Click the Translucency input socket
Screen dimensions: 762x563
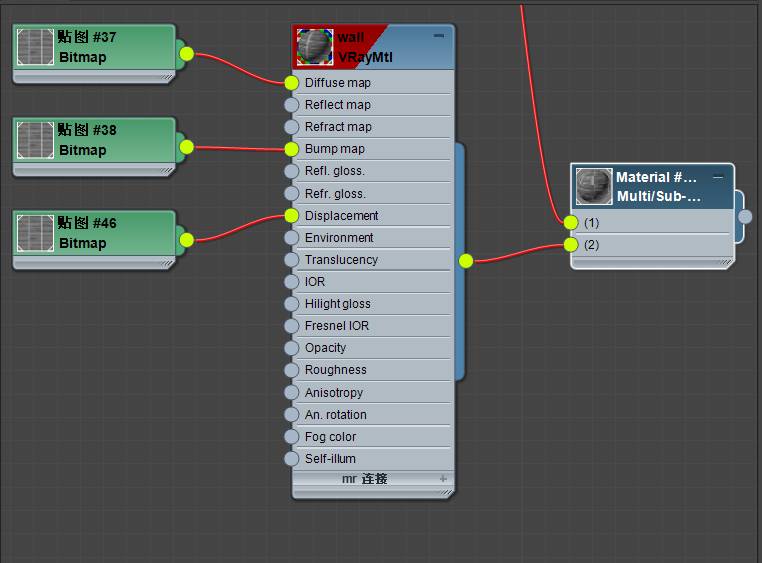[291, 260]
